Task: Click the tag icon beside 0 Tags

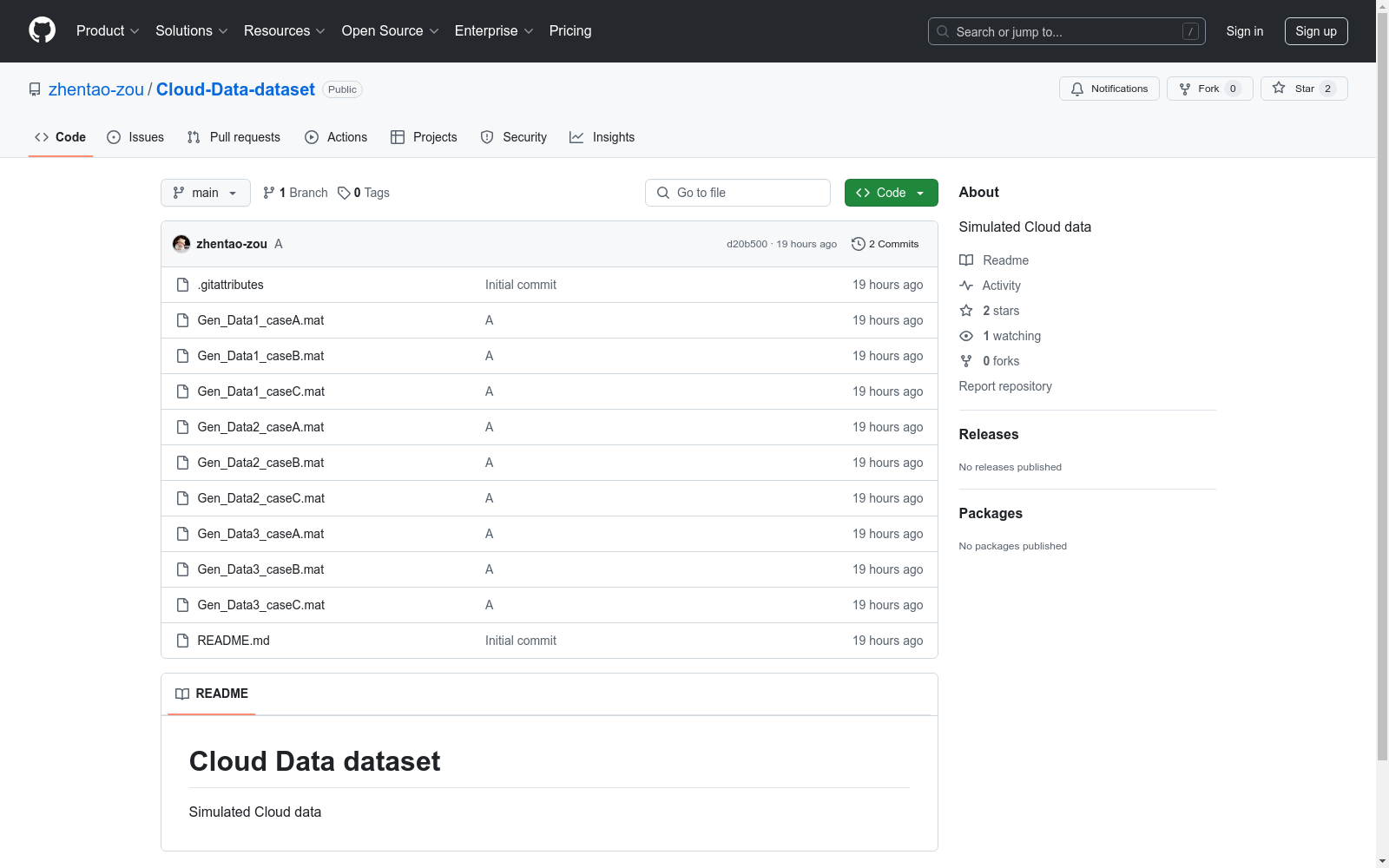Action: 344,193
